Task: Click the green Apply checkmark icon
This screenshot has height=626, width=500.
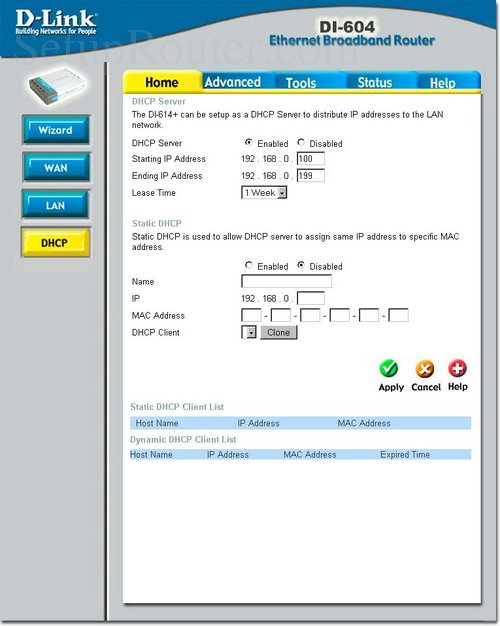Action: [388, 368]
